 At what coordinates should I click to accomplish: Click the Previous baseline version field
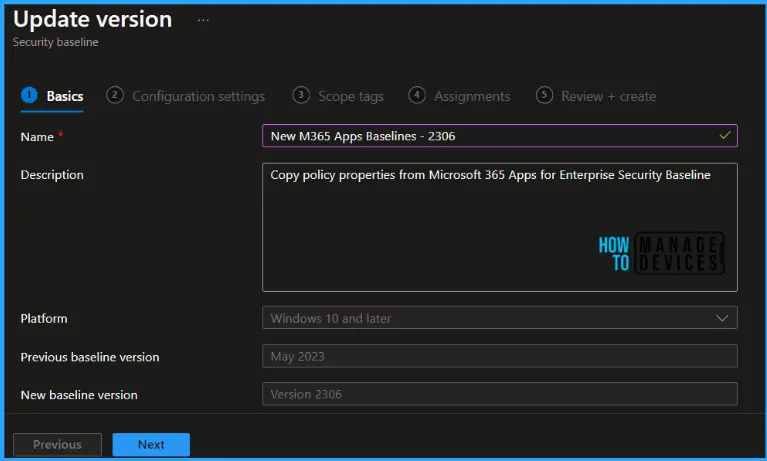499,356
